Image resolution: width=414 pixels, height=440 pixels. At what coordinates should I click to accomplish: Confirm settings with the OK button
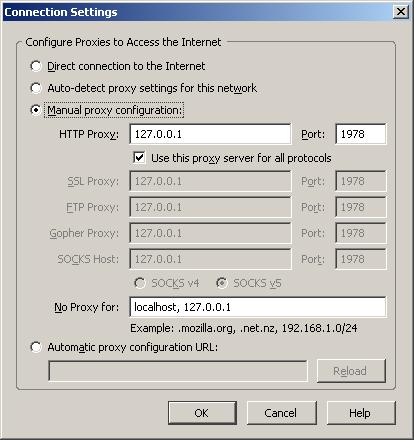pyautogui.click(x=202, y=413)
